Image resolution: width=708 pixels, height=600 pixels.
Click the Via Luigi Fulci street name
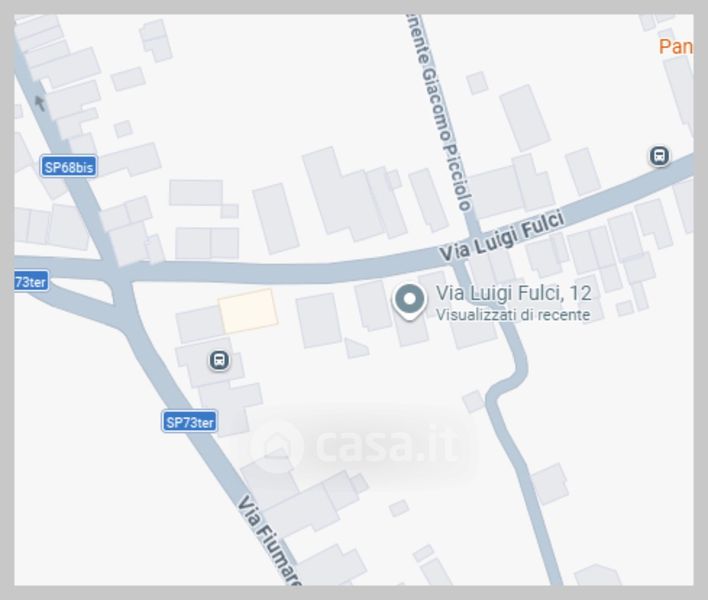(x=502, y=236)
